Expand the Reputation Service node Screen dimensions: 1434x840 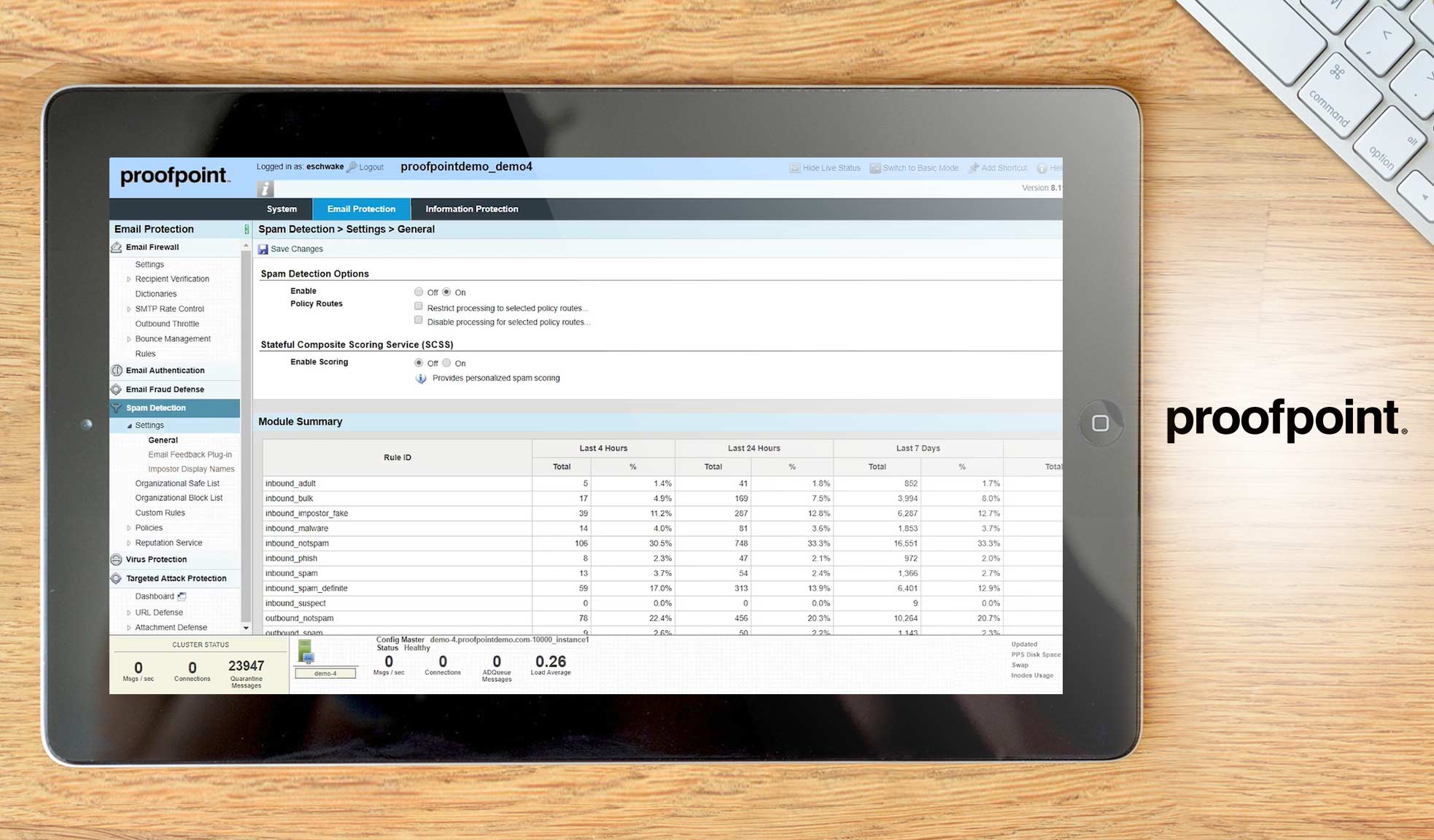coord(129,543)
